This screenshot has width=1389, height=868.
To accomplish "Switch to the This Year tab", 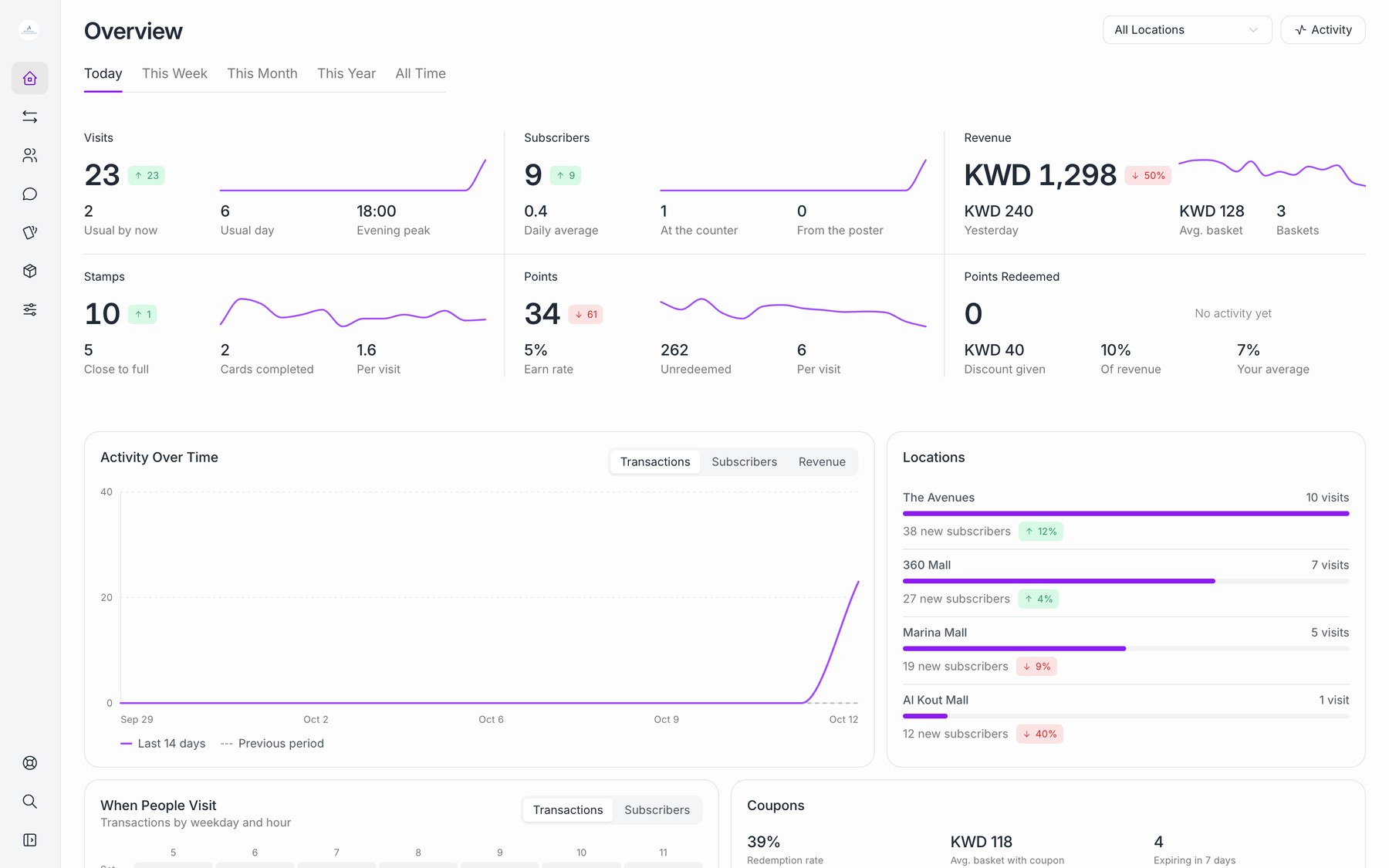I will click(x=346, y=74).
